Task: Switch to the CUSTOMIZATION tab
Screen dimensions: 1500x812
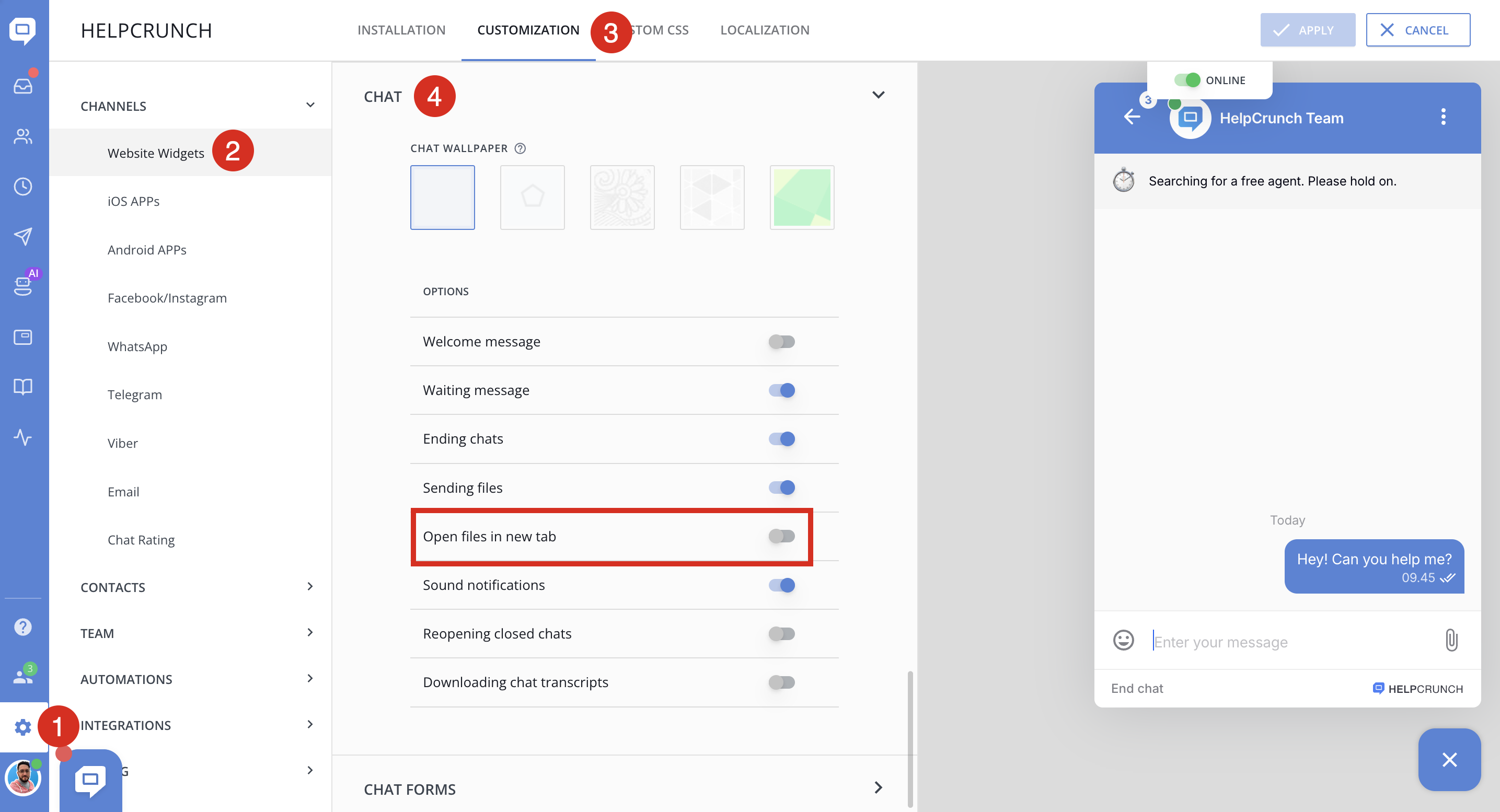Action: 528,30
